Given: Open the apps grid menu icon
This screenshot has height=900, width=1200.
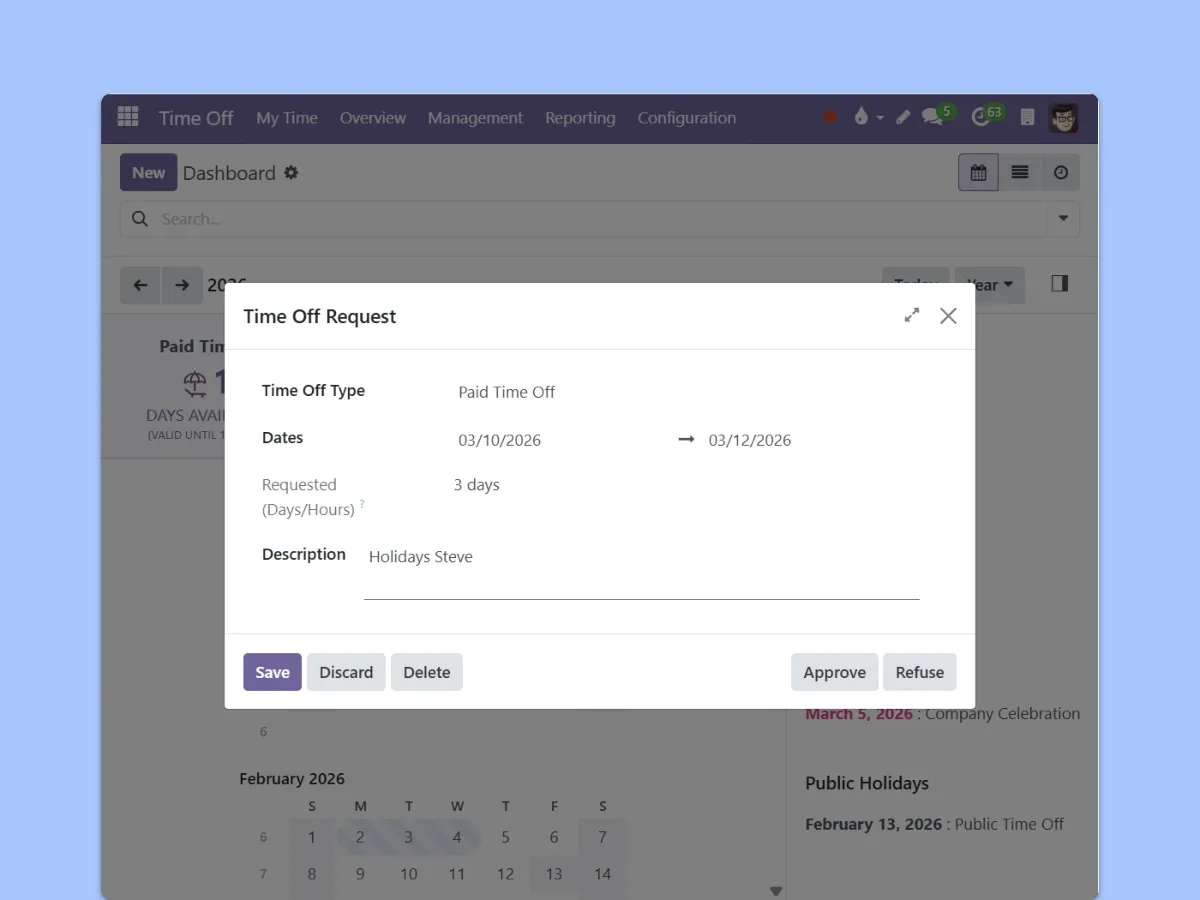Looking at the screenshot, I should [x=128, y=117].
